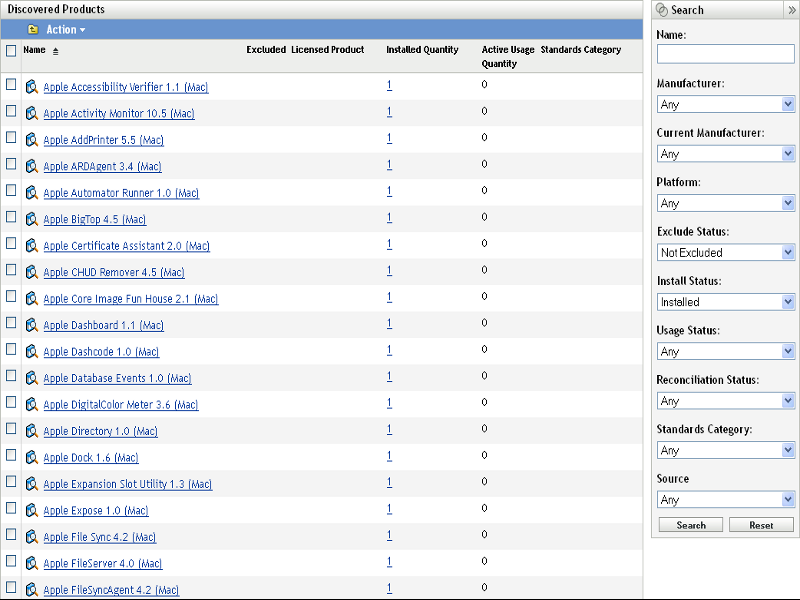Click the Reset button
Image resolution: width=800 pixels, height=600 pixels.
point(761,525)
